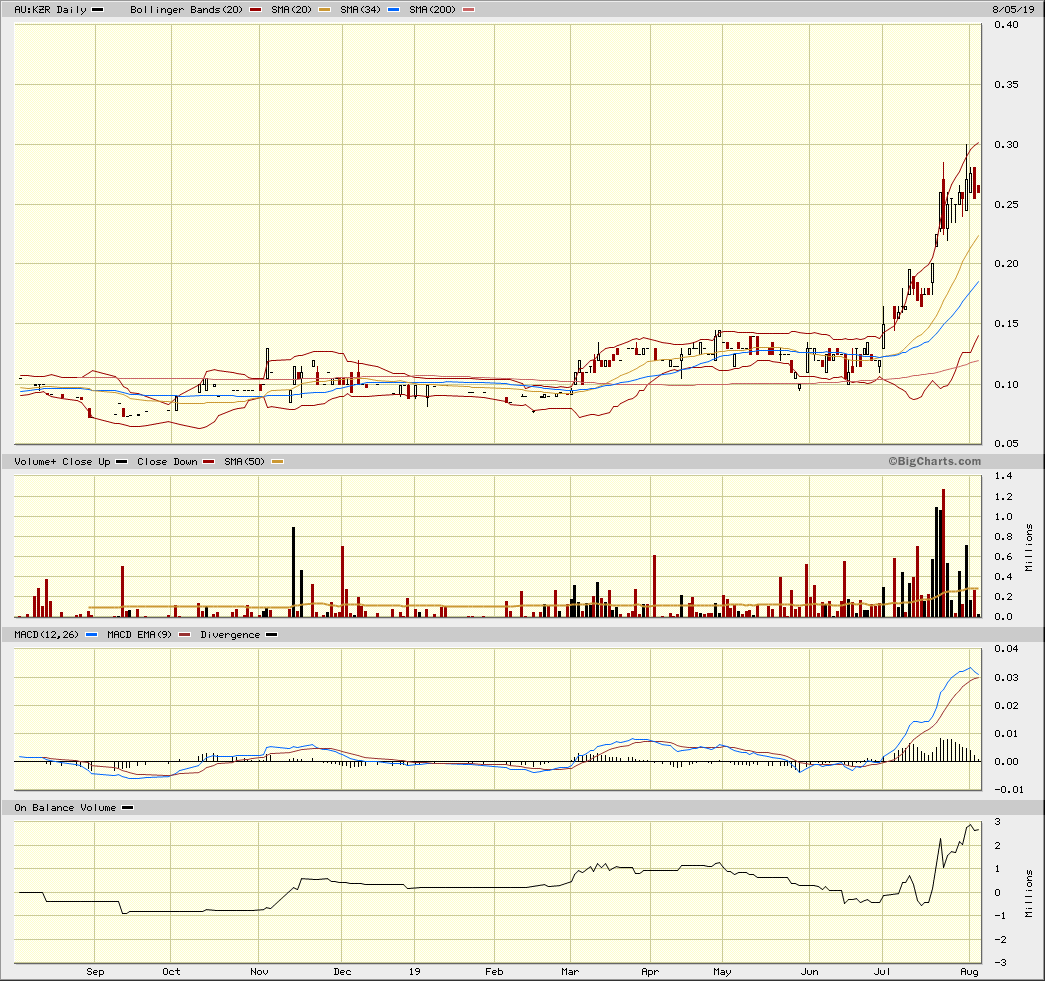
Task: Click the tallest red volume bar in late July
Action: point(944,553)
